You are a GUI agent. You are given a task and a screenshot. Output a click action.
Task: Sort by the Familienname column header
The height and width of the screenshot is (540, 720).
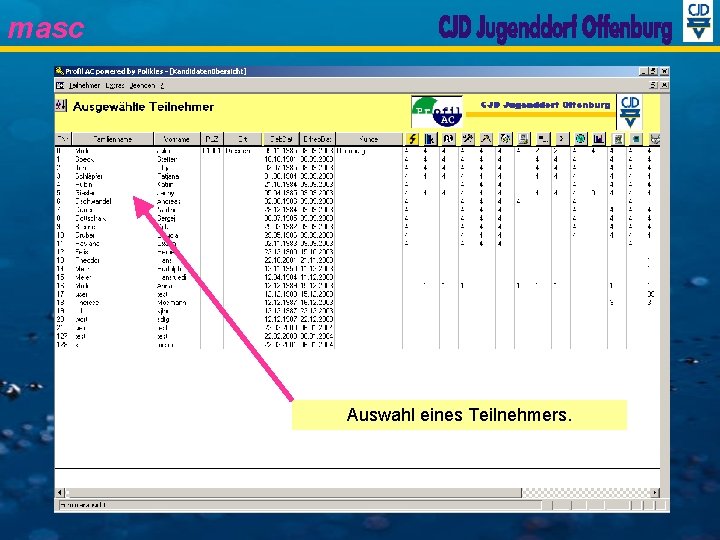click(x=113, y=139)
